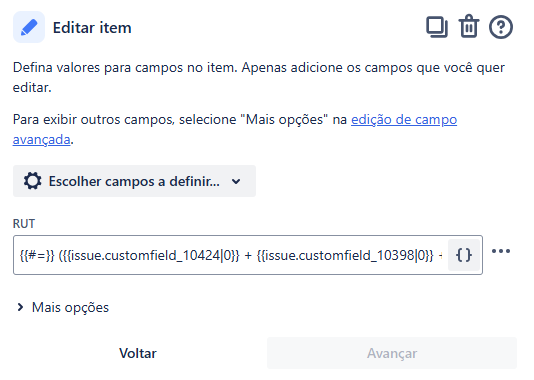534x380 pixels.
Task: Click the chevron arrow beside Mais opções
Action: (x=20, y=307)
